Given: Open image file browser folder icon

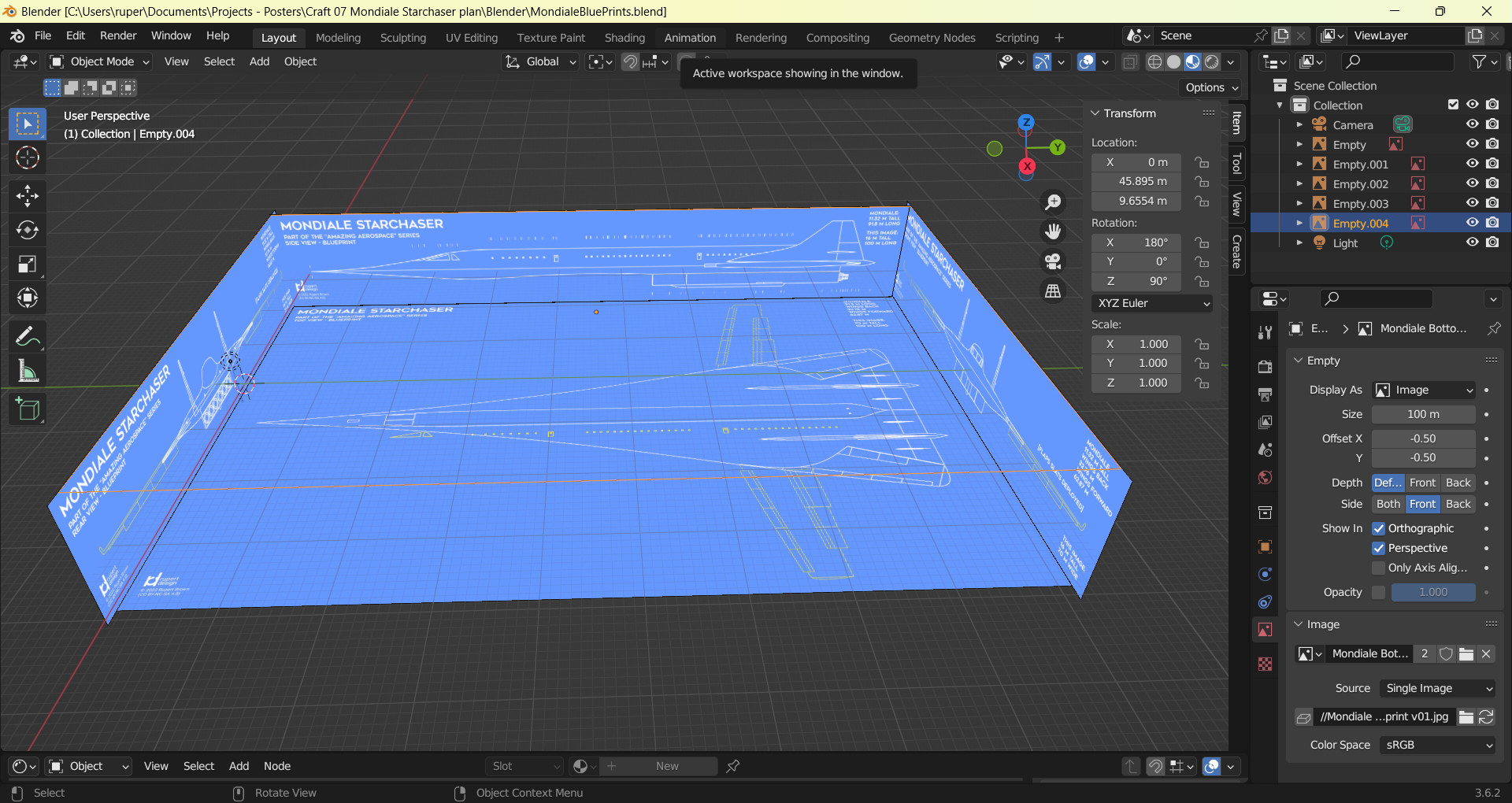Looking at the screenshot, I should [1466, 717].
